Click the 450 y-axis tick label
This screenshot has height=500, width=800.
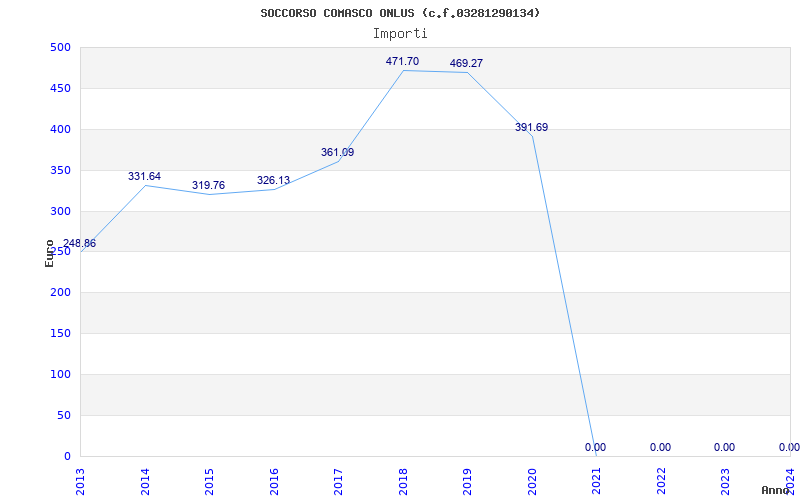(60, 89)
